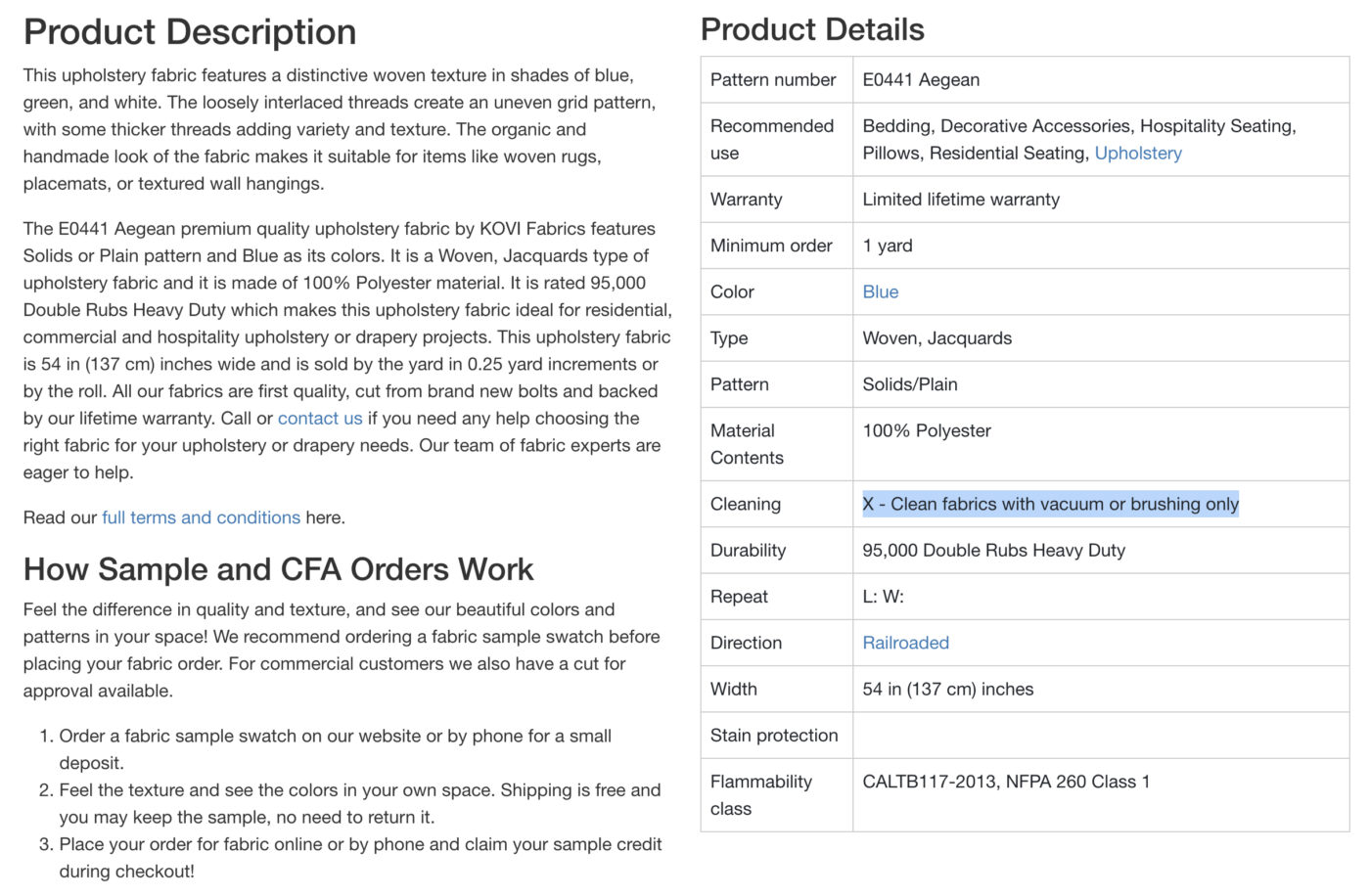
Task: Click the "1 yard" minimum order value
Action: click(x=887, y=246)
